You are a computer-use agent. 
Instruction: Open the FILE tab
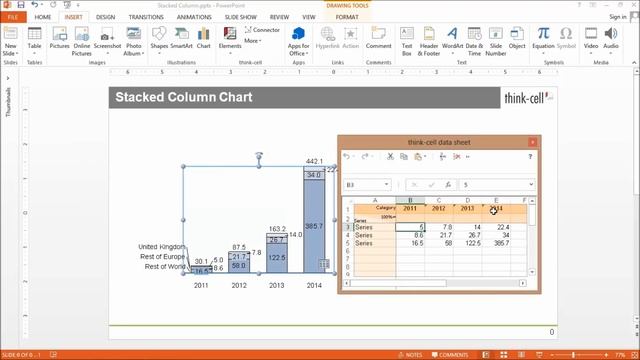coord(13,17)
